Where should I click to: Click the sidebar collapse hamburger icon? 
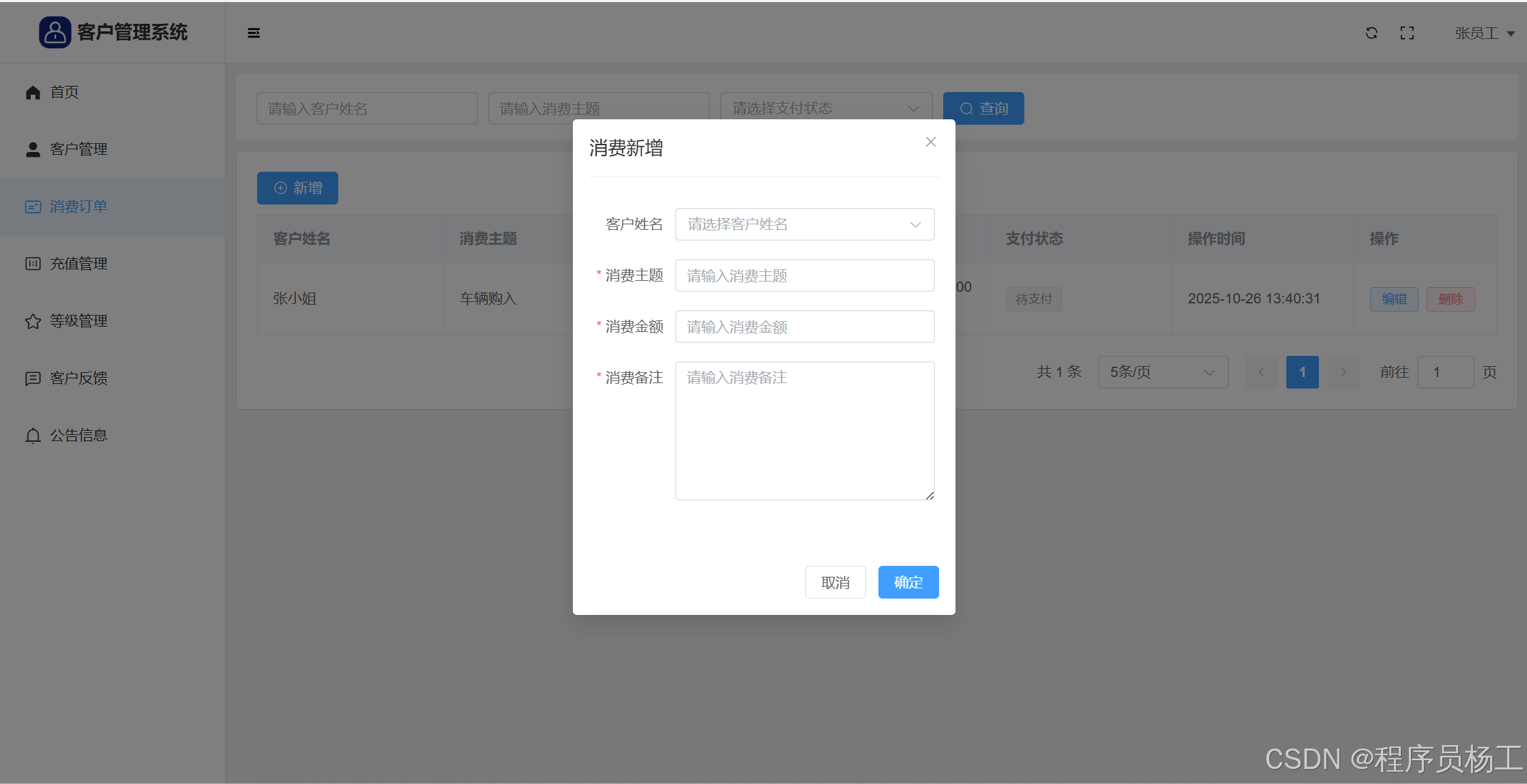[x=254, y=33]
